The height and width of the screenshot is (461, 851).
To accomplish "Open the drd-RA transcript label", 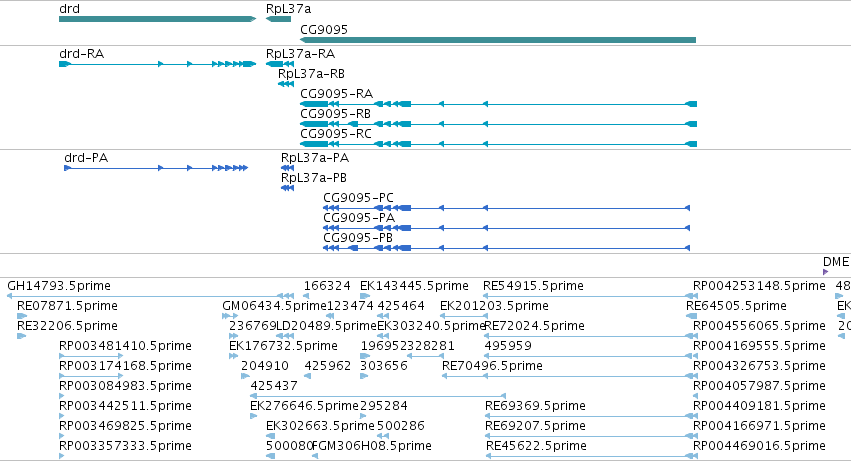I will (x=81, y=54).
